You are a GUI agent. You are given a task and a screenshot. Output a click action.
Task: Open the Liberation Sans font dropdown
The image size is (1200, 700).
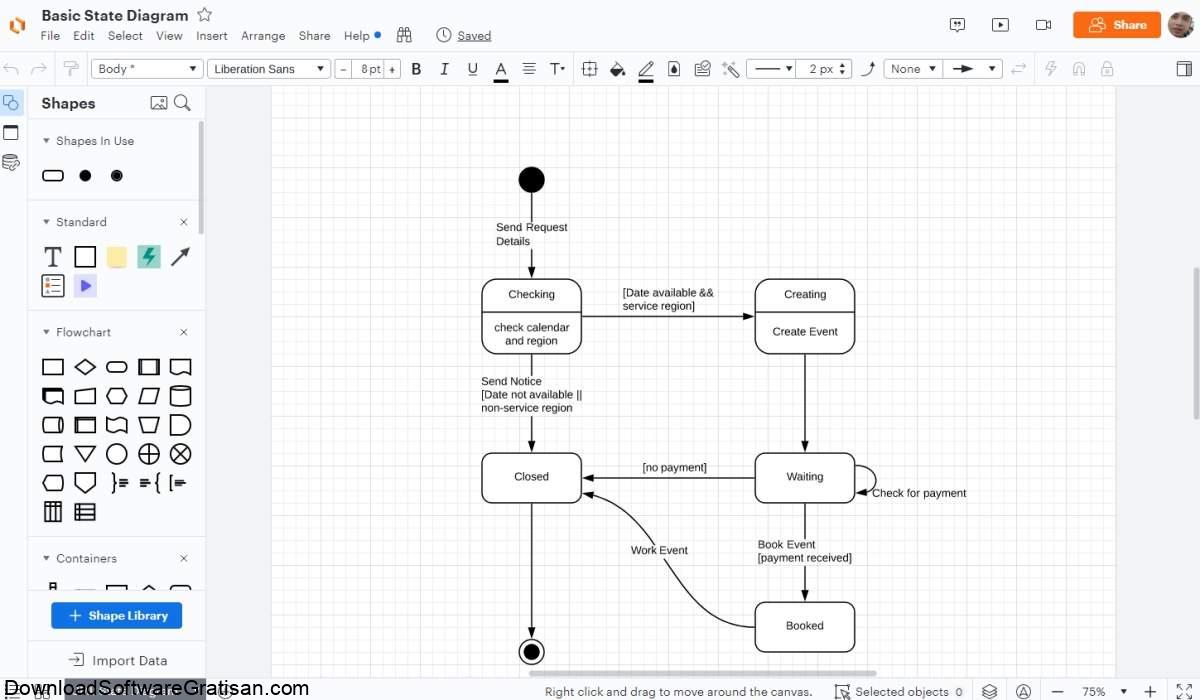tap(269, 69)
